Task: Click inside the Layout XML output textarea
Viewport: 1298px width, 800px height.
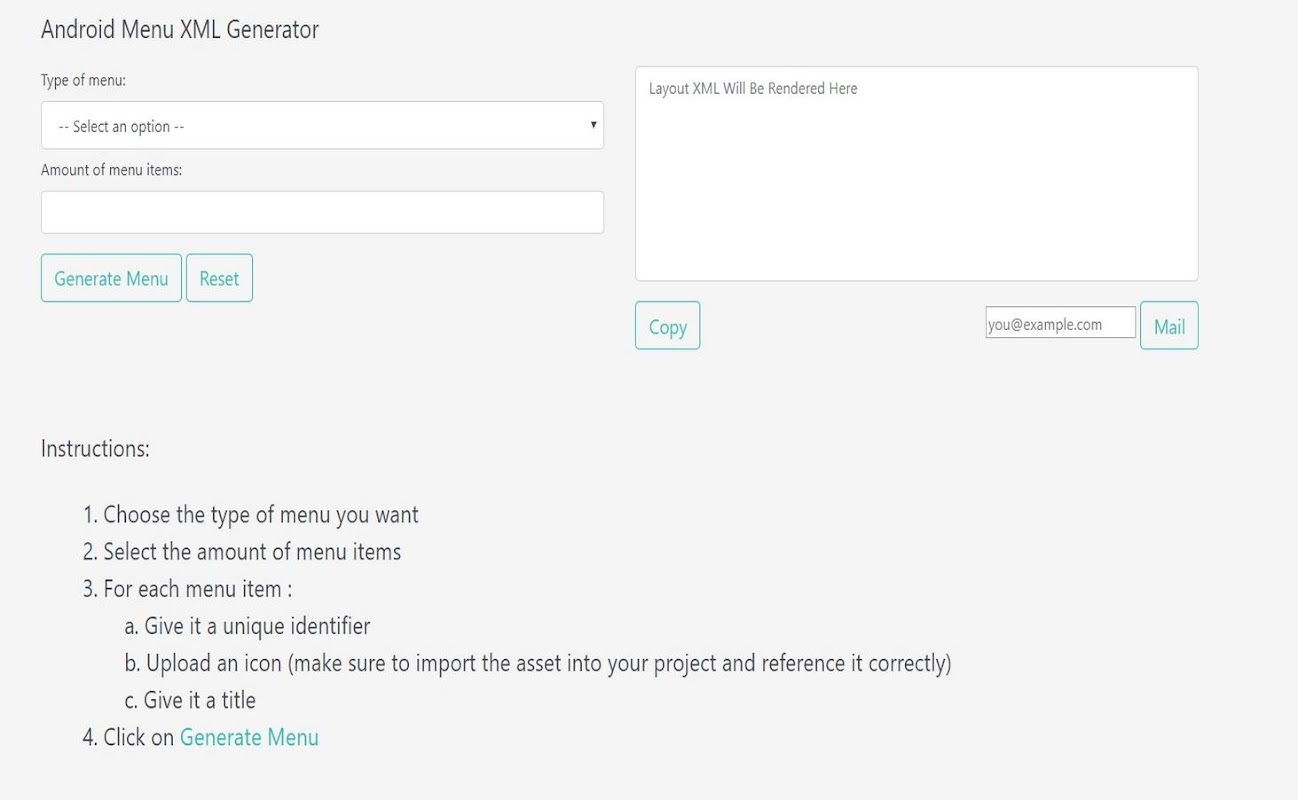Action: pyautogui.click(x=916, y=174)
